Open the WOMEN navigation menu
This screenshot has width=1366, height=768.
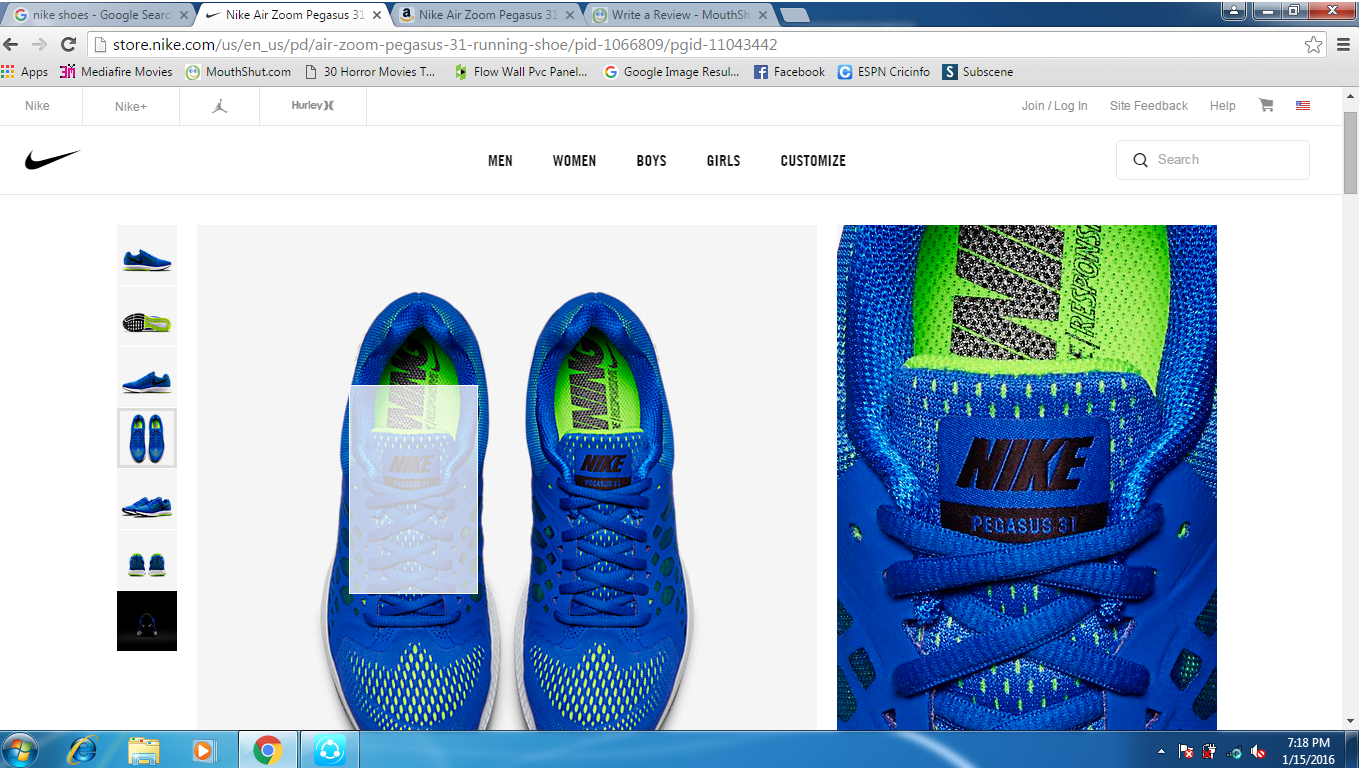(574, 161)
